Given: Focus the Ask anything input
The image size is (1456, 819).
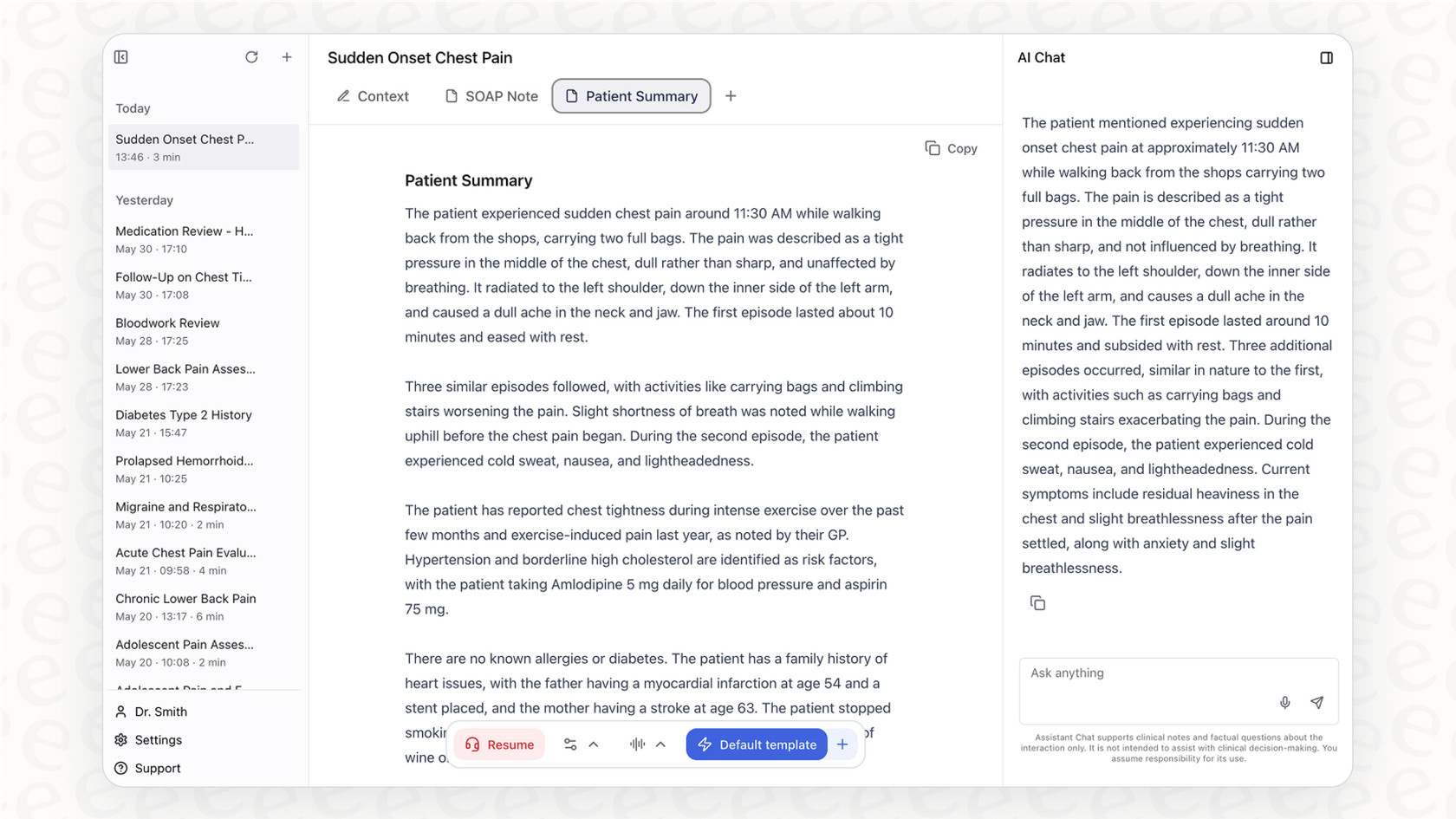Looking at the screenshot, I should click(x=1144, y=673).
